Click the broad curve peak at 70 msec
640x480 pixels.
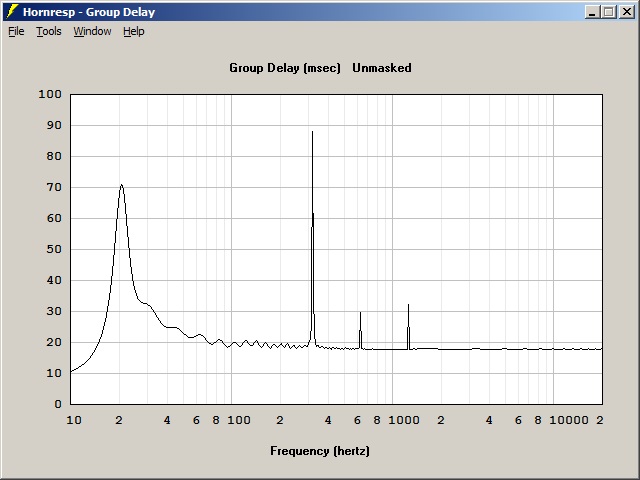[x=121, y=185]
